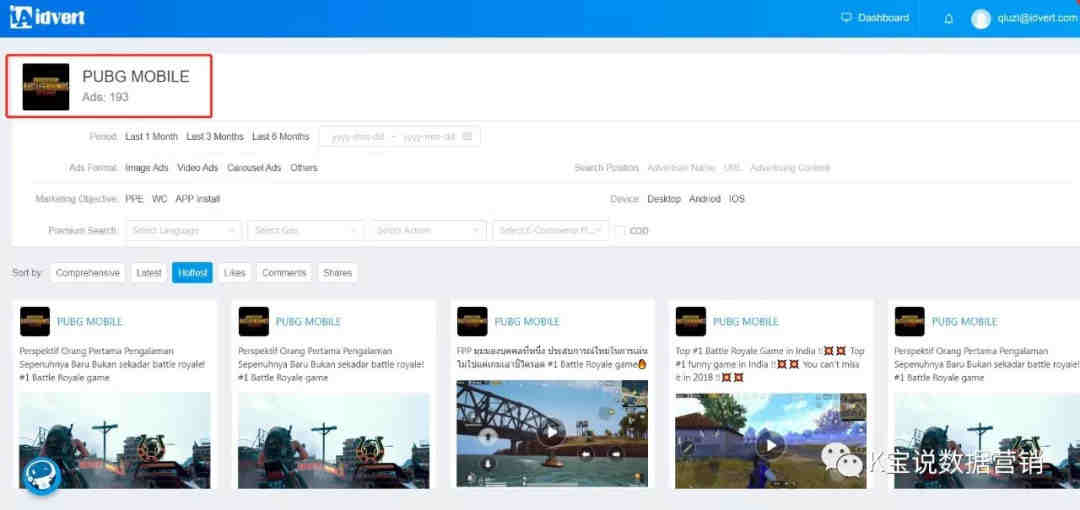The height and width of the screenshot is (510, 1080).
Task: Open the Select E-Commerce platform dropdown
Action: click(550, 230)
